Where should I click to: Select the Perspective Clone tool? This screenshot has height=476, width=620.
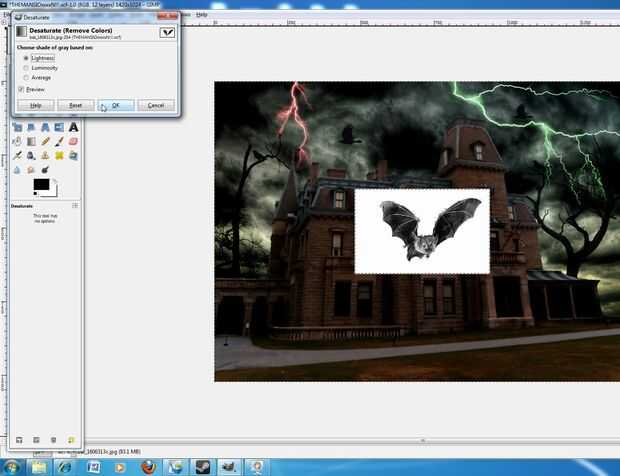click(x=73, y=155)
